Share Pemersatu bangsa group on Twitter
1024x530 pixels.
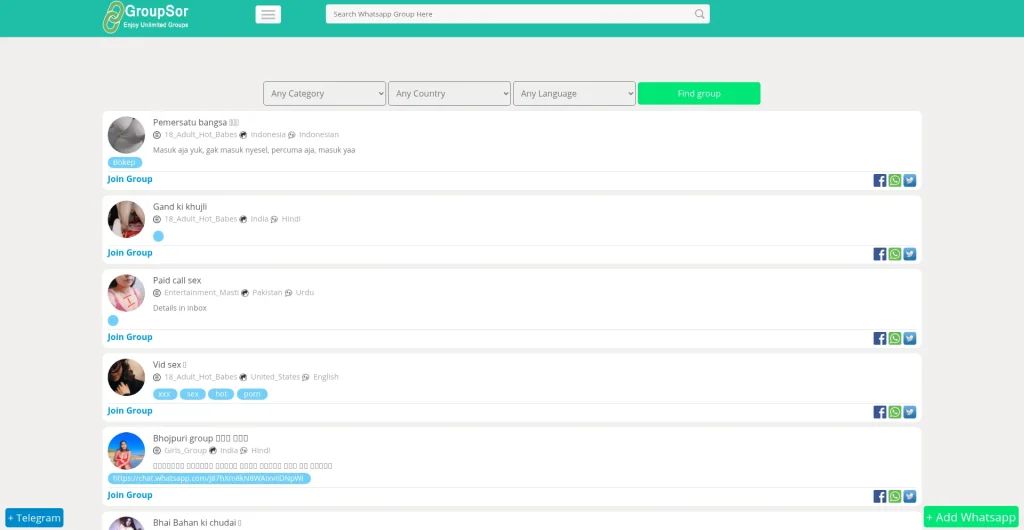pyautogui.click(x=910, y=180)
